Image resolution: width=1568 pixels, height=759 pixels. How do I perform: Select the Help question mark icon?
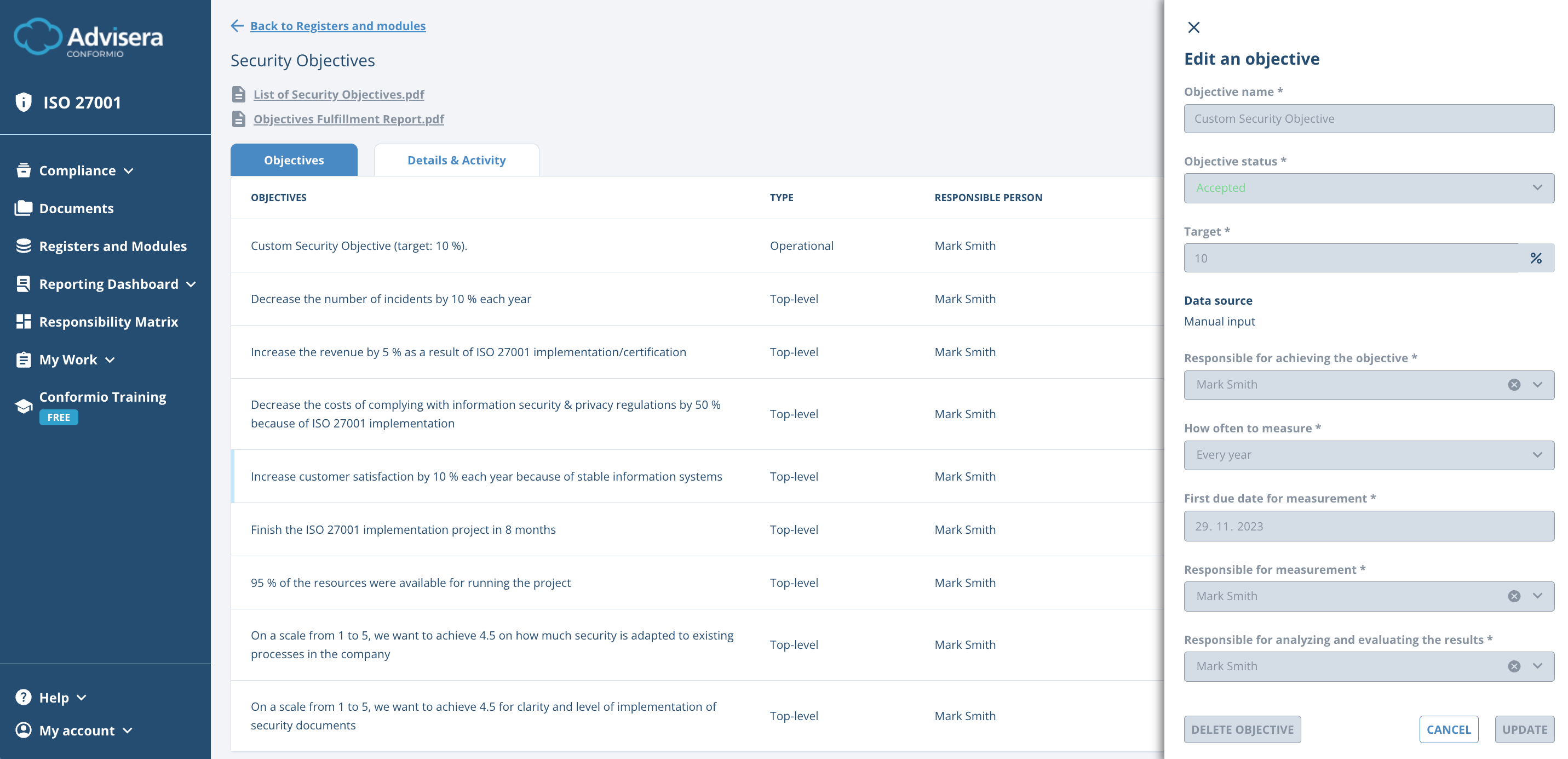click(x=23, y=697)
